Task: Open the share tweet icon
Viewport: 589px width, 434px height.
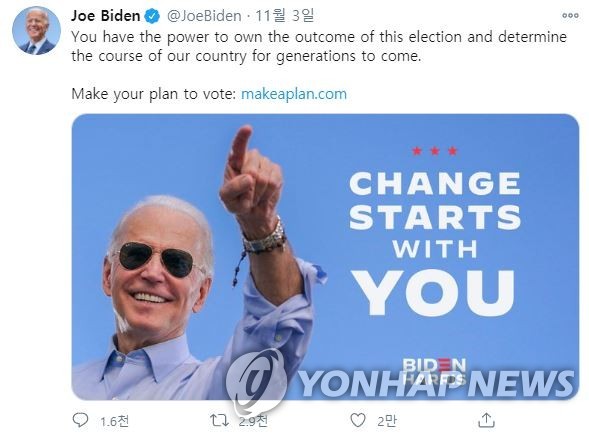Action: (x=486, y=420)
